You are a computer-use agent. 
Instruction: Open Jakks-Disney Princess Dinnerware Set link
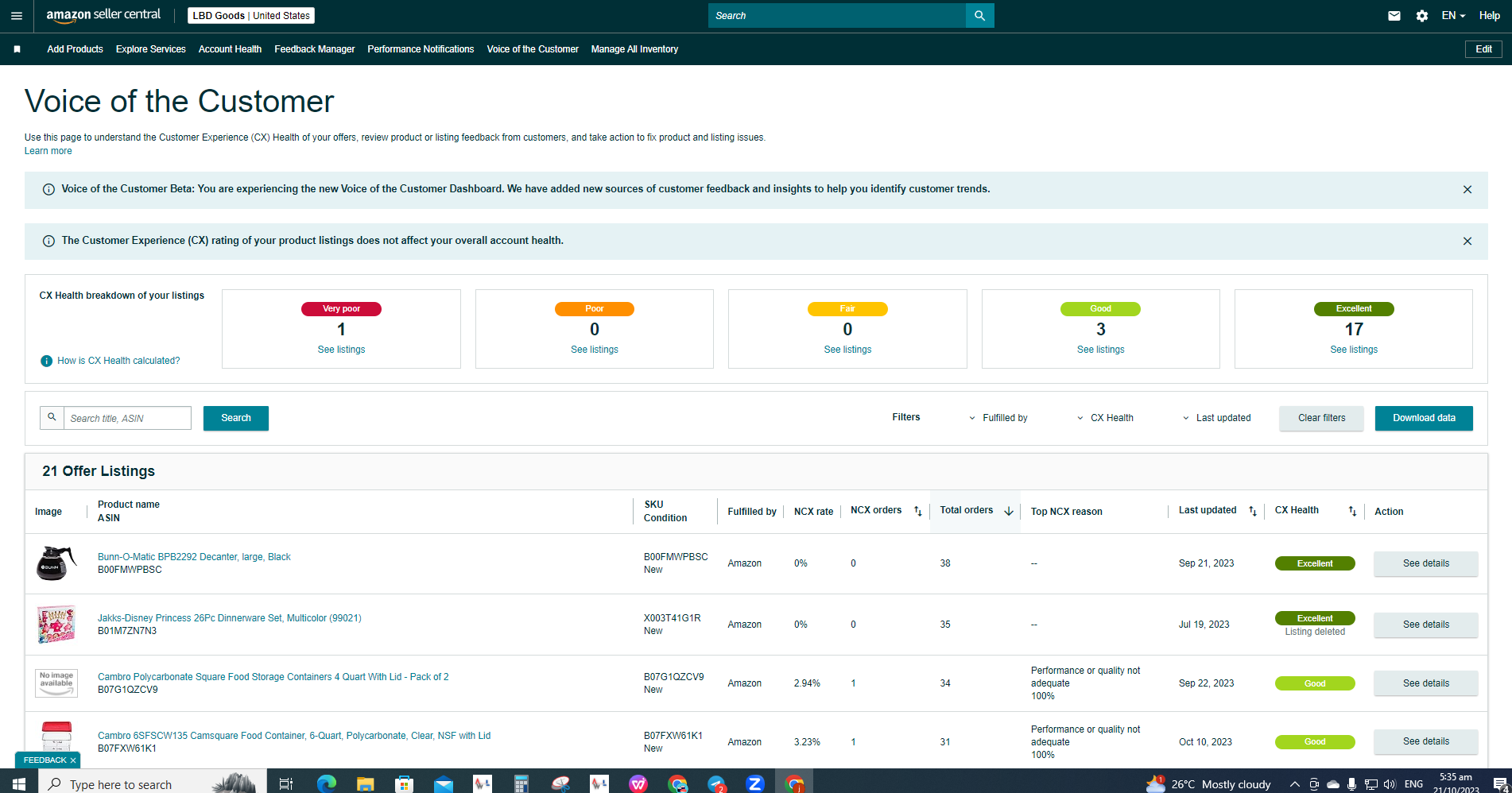coord(229,618)
